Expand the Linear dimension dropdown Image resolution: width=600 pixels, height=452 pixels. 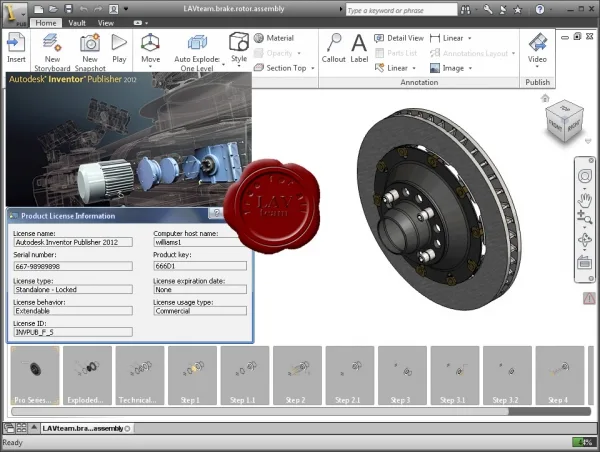coord(470,38)
